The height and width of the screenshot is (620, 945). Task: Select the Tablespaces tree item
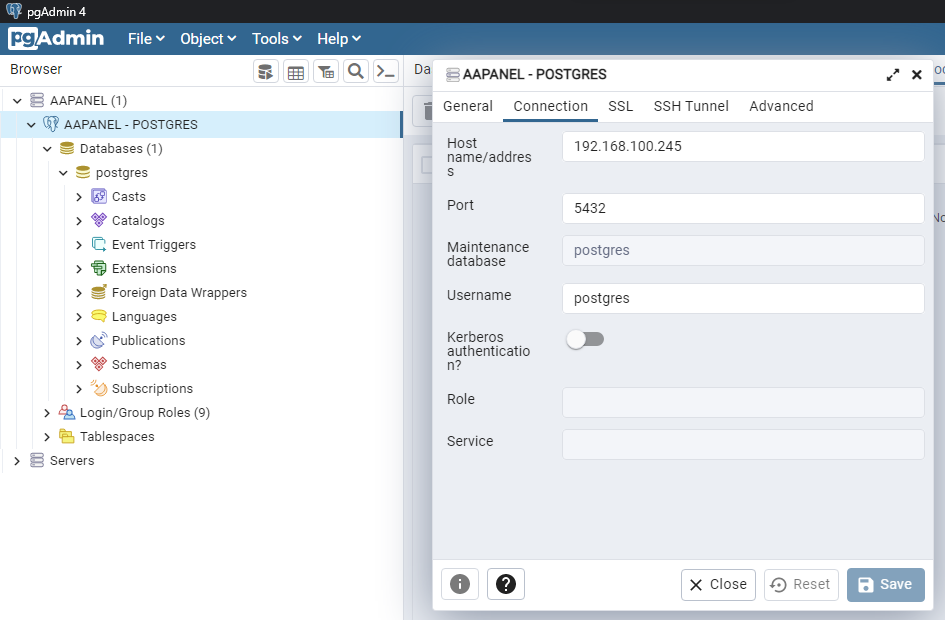pos(117,437)
